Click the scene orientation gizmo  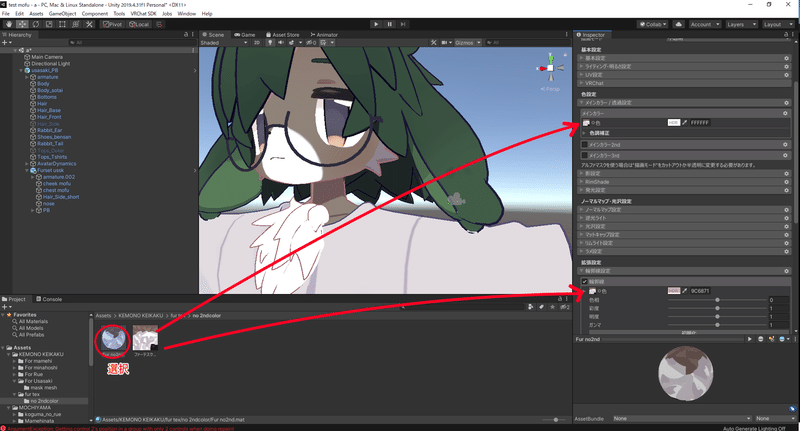click(x=551, y=68)
